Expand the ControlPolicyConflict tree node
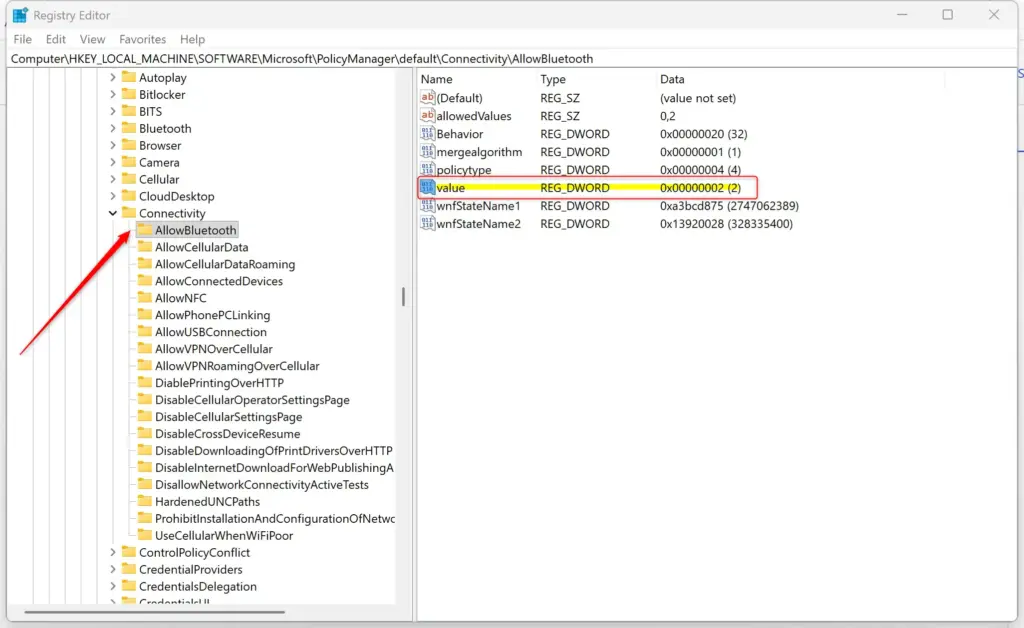1024x628 pixels. 112,552
